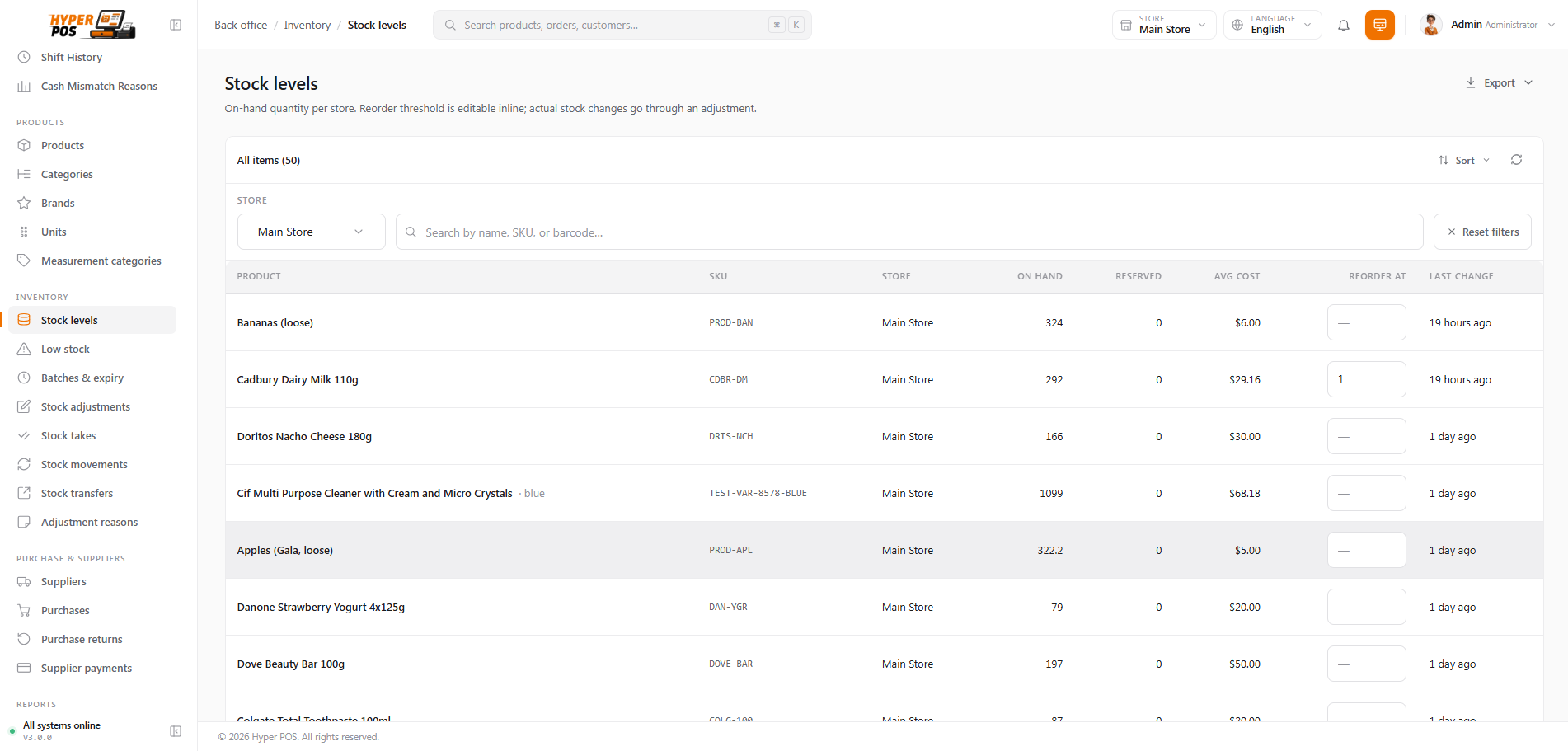Click the Products box icon
This screenshot has height=751, width=1568.
24,145
